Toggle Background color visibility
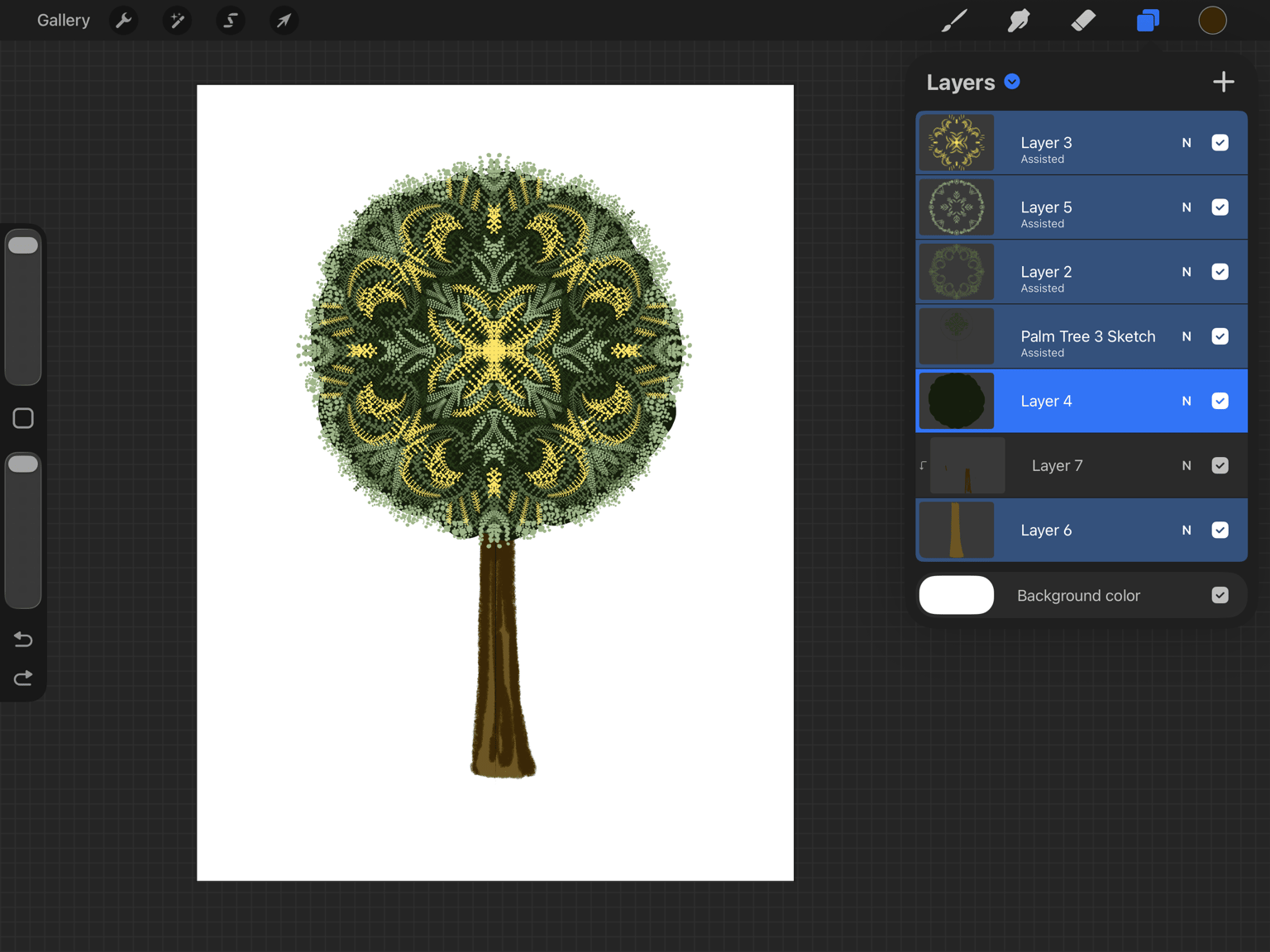The image size is (1270, 952). pos(1220,595)
